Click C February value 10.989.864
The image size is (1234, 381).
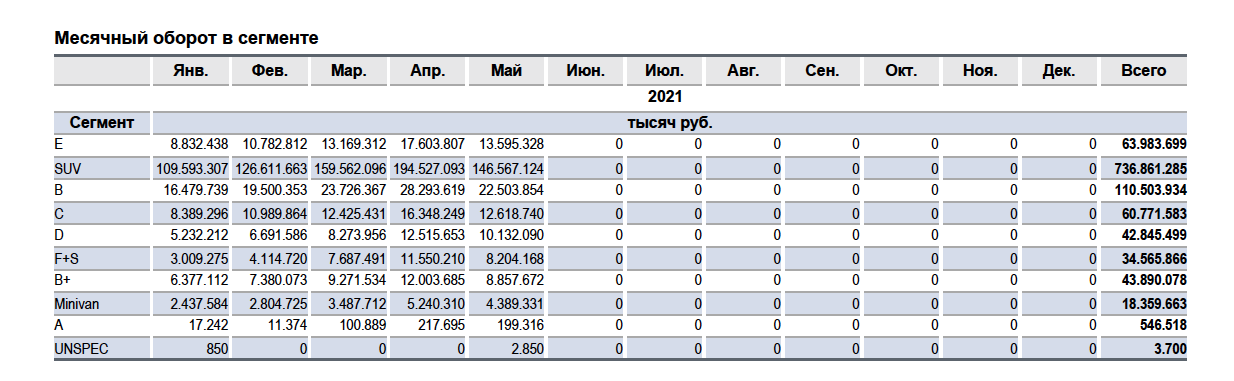[275, 214]
